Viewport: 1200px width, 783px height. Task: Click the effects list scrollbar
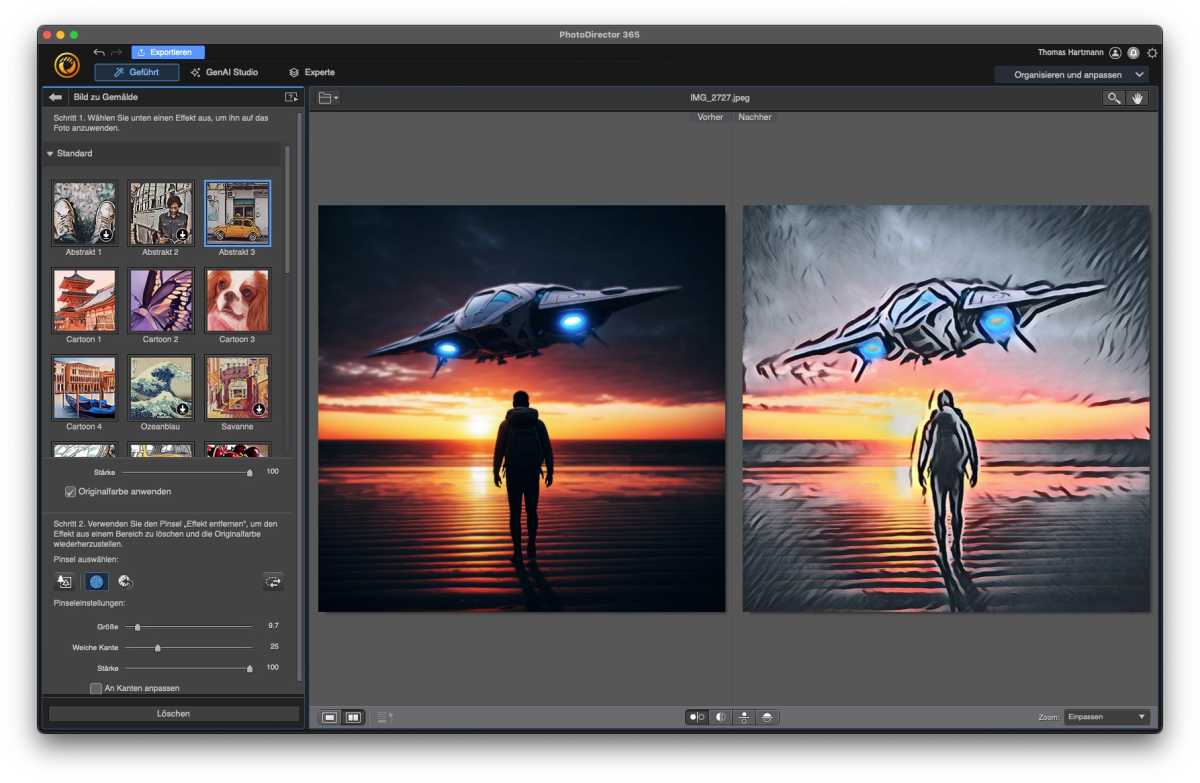pyautogui.click(x=288, y=210)
